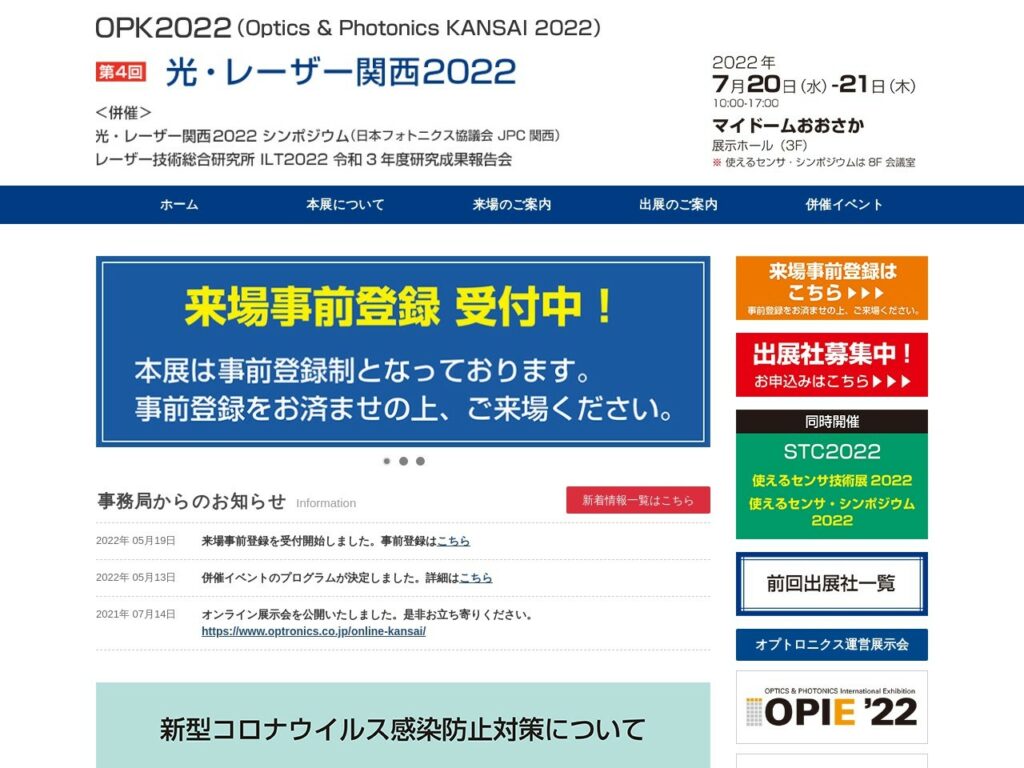
Task: Click the OPIE '22 exhibition logo
Action: 831,707
